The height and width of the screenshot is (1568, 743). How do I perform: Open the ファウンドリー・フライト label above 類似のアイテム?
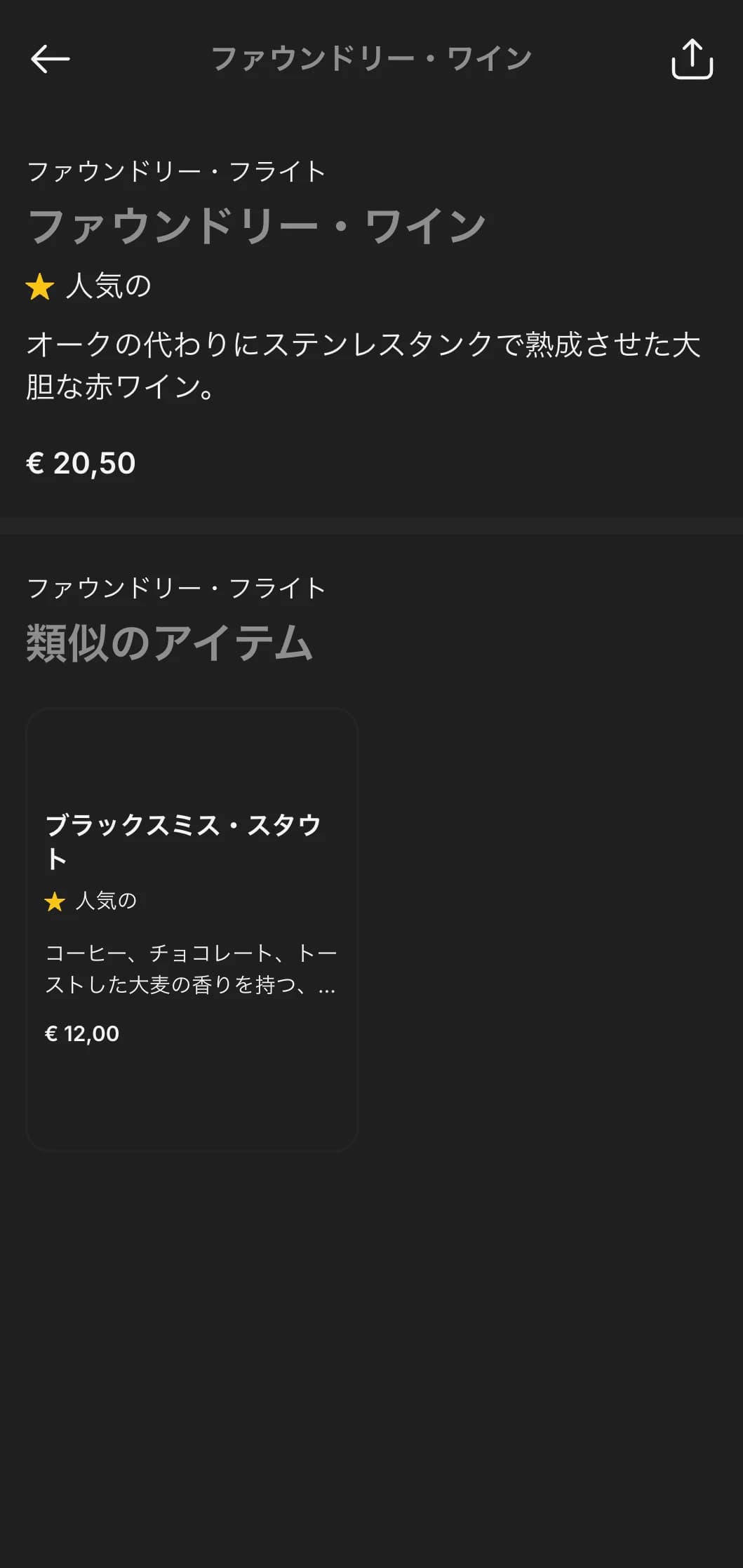(x=177, y=588)
